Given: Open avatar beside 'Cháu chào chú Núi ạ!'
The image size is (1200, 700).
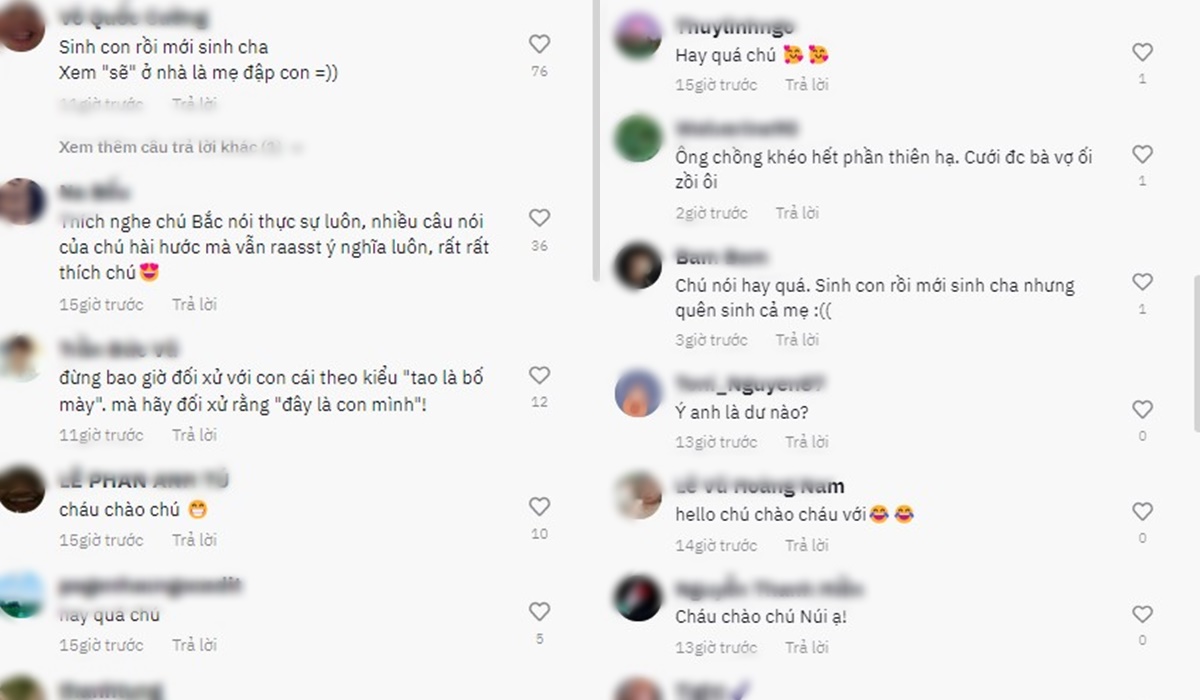Looking at the screenshot, I should (638, 598).
